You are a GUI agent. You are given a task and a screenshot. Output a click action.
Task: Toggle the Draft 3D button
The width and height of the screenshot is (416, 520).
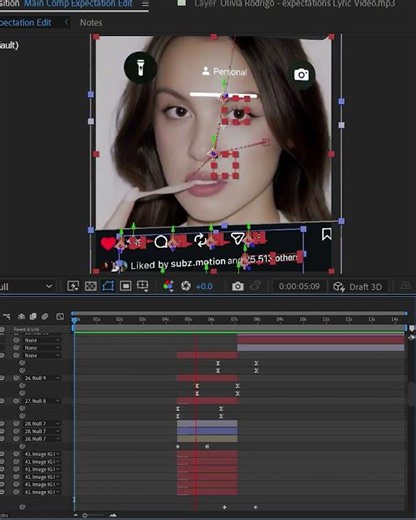pos(357,287)
